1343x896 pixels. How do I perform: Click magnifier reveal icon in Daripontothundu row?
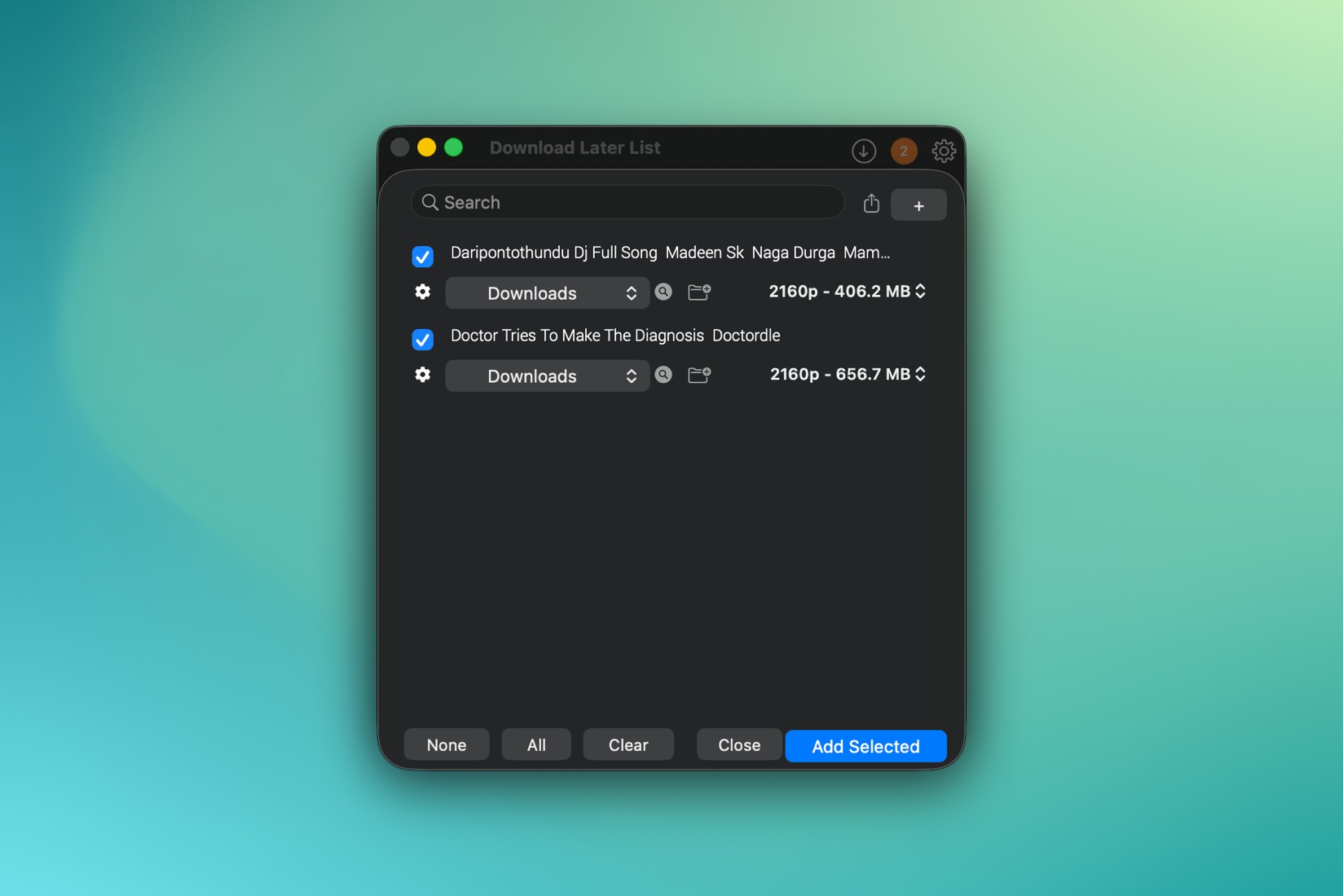[x=663, y=292]
